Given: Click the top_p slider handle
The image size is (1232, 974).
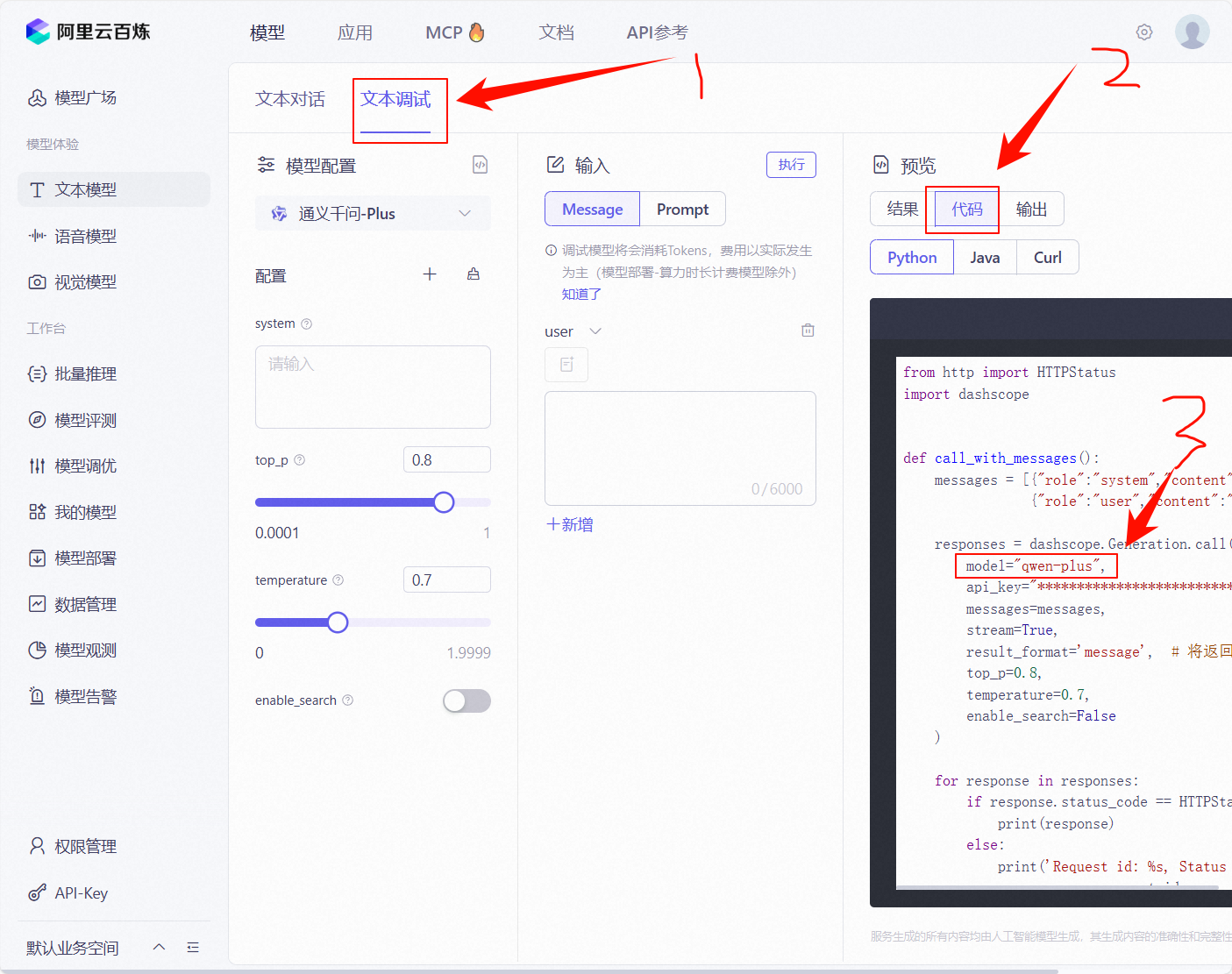Looking at the screenshot, I should (x=444, y=502).
